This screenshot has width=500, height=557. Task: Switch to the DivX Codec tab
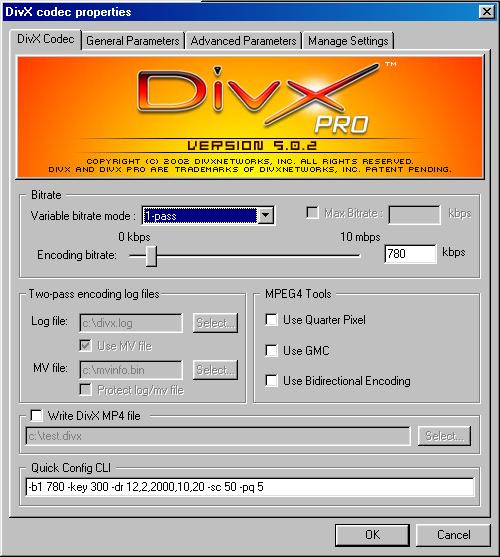pos(46,39)
